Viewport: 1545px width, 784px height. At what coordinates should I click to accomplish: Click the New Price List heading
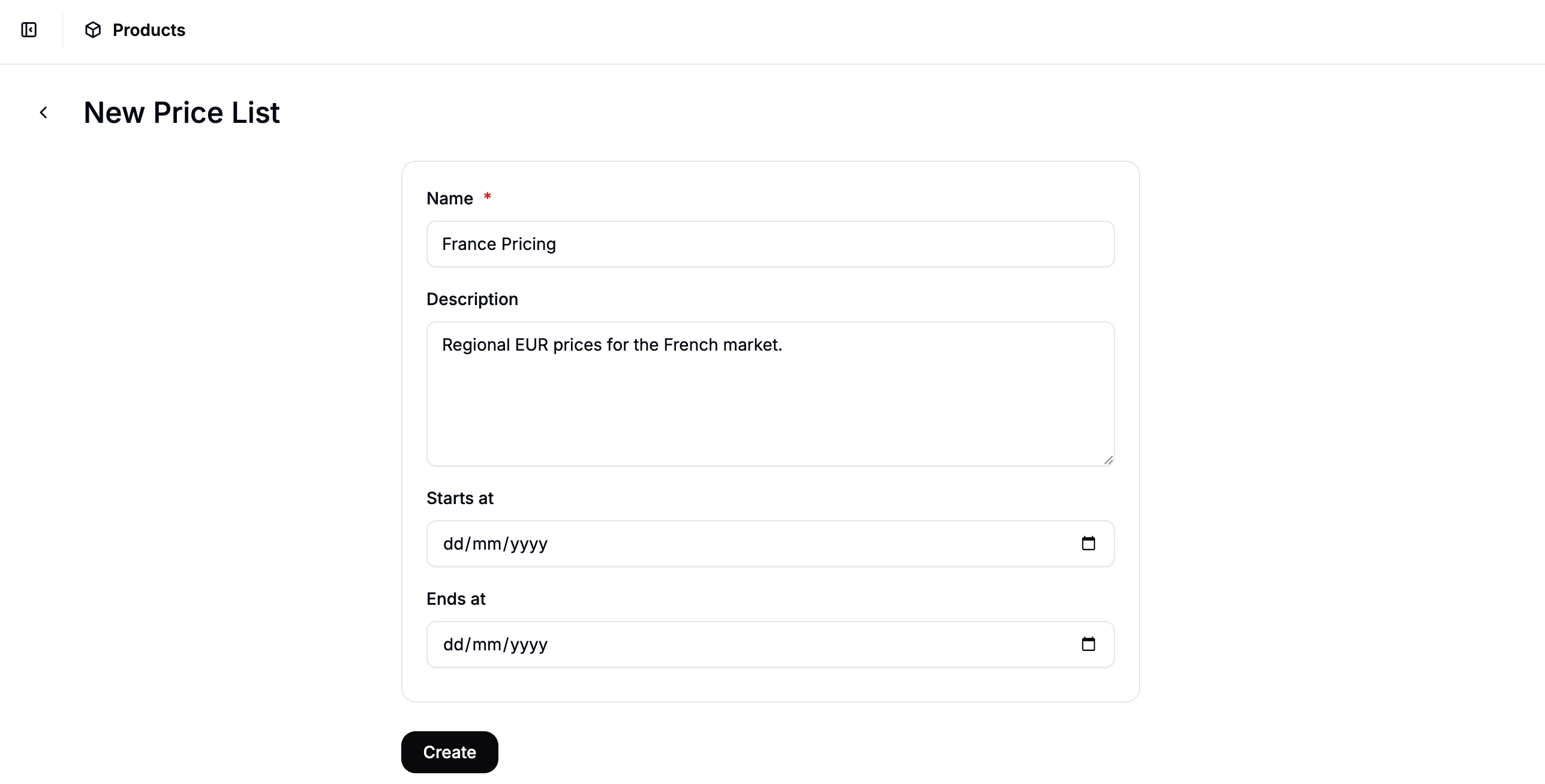coord(181,112)
